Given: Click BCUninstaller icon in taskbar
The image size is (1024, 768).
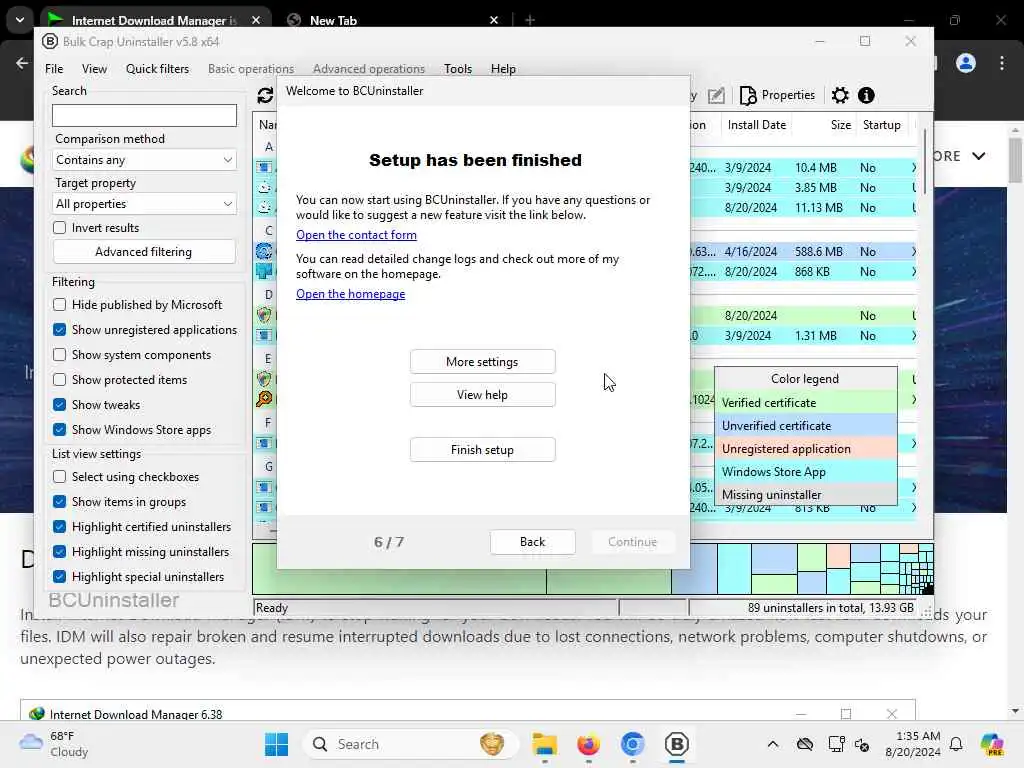Looking at the screenshot, I should pyautogui.click(x=677, y=744).
